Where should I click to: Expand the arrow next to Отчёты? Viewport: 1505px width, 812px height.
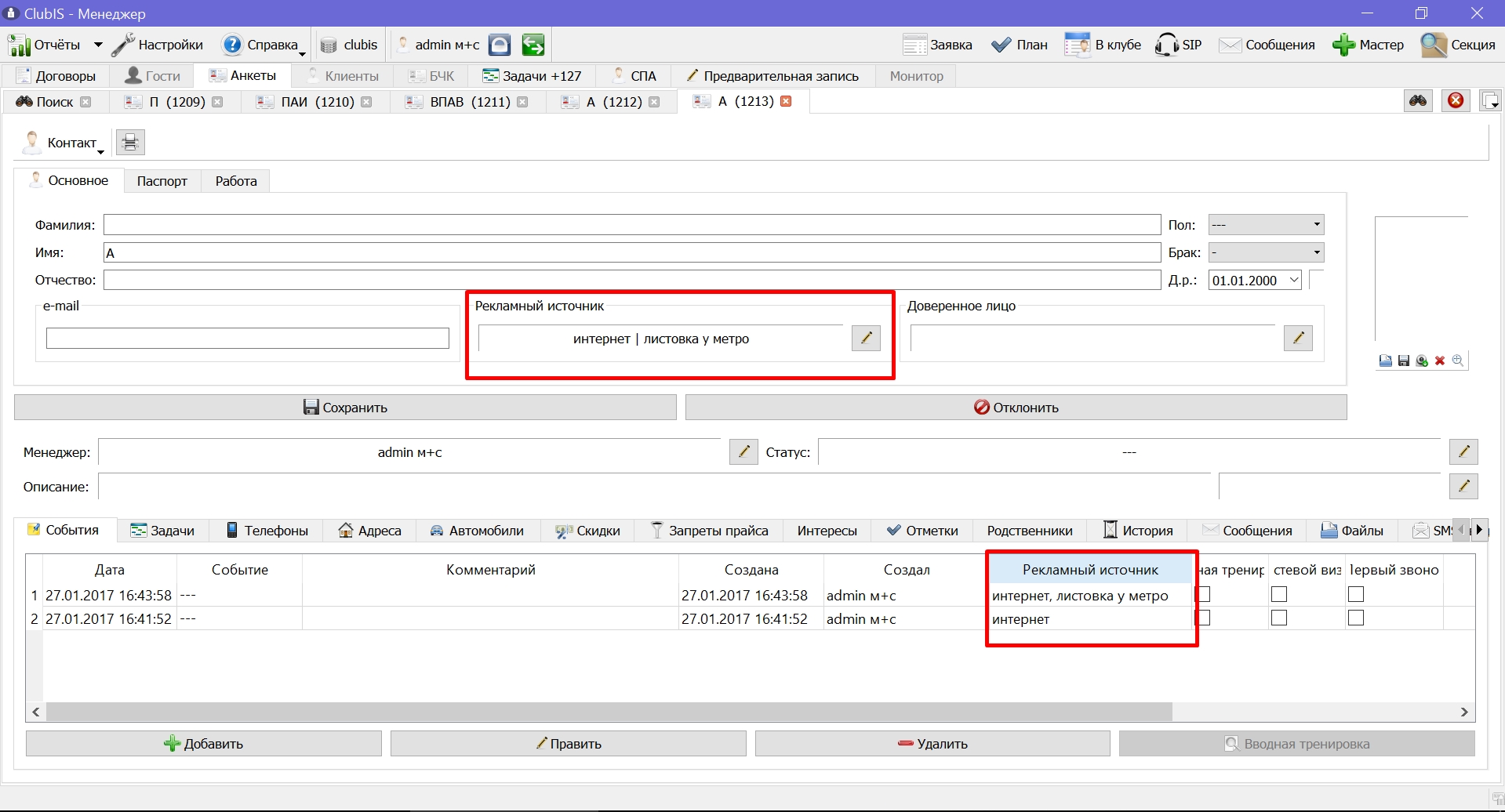[x=98, y=45]
